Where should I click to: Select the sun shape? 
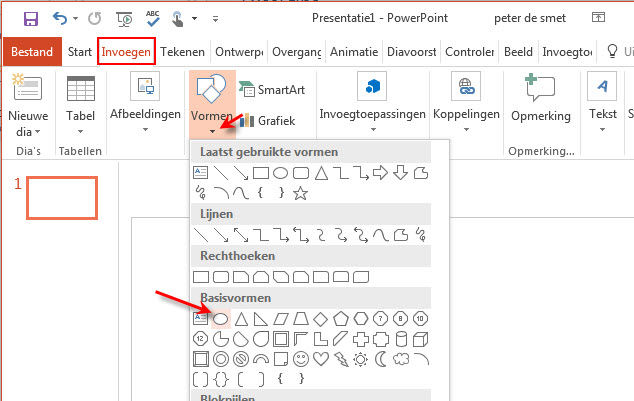(361, 359)
